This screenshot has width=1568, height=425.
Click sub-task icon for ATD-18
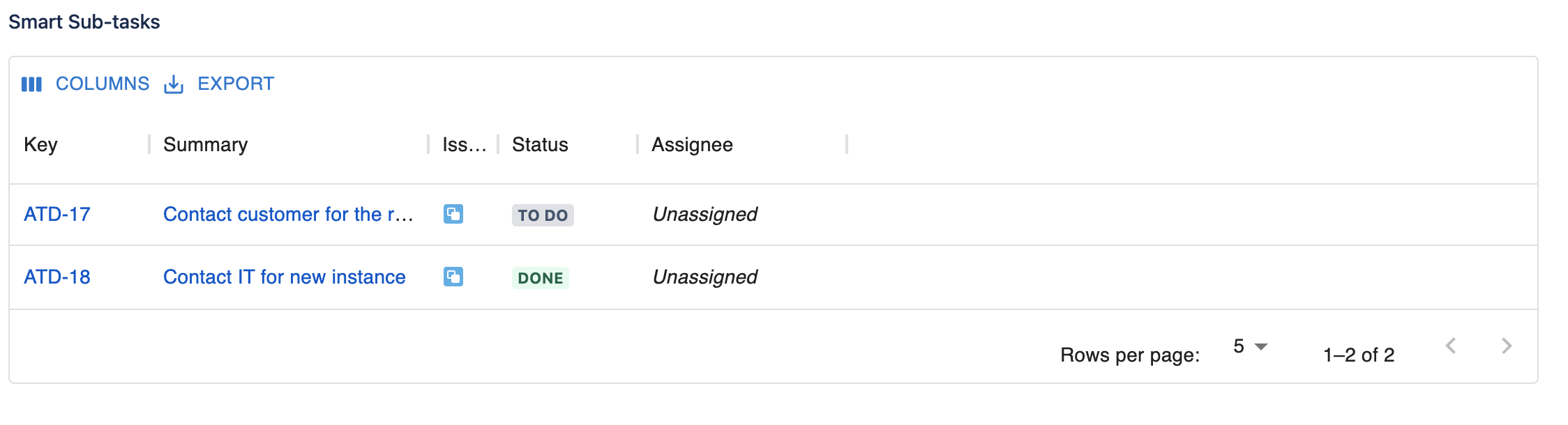(x=453, y=277)
